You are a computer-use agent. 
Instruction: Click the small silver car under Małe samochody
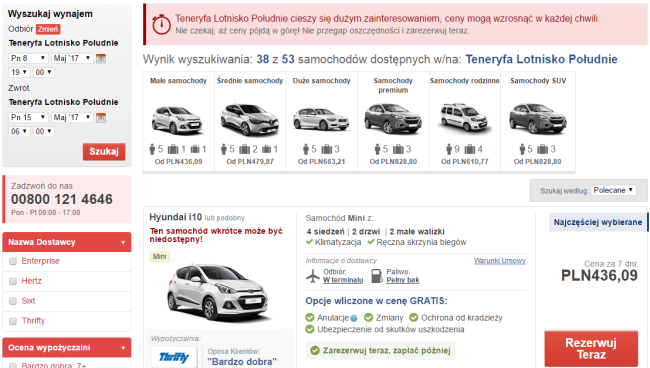click(177, 120)
